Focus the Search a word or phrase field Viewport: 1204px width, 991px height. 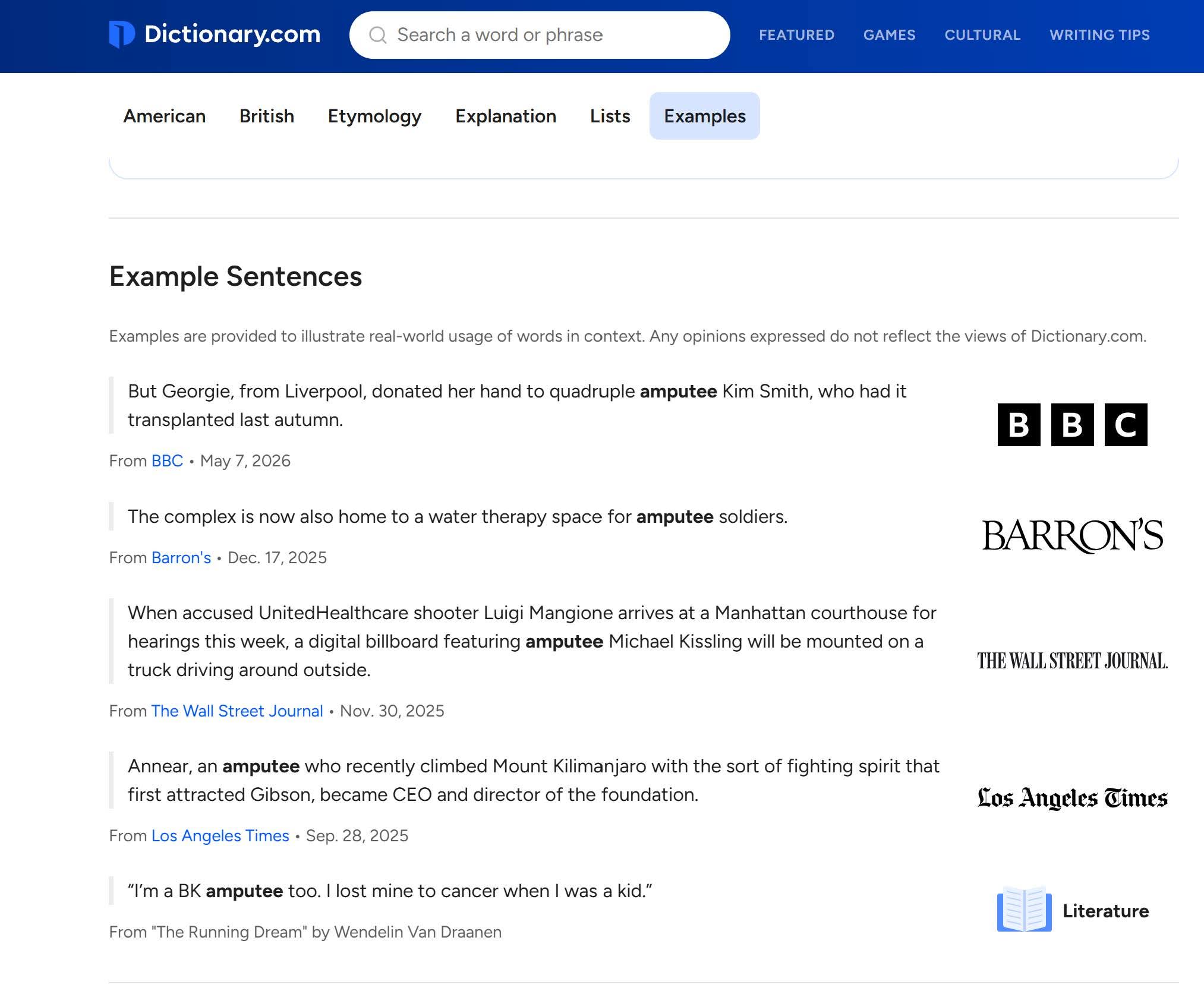tap(540, 35)
